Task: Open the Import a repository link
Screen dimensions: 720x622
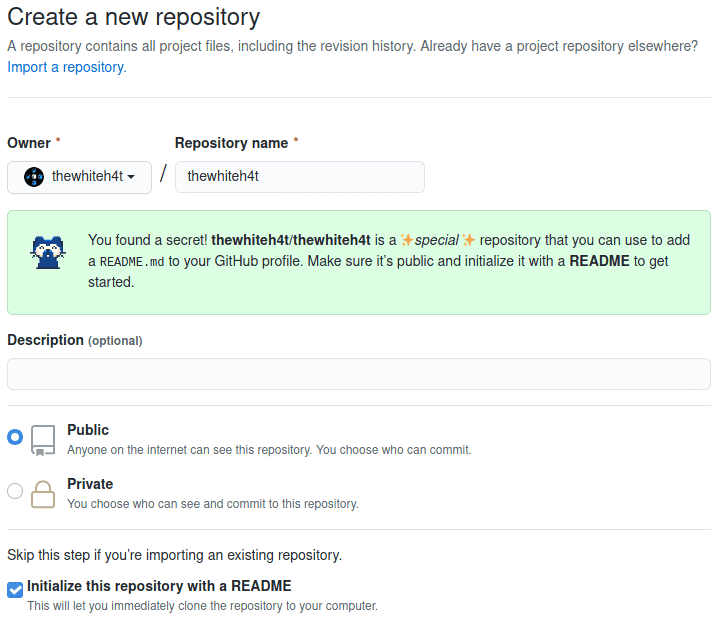Action: click(x=67, y=67)
